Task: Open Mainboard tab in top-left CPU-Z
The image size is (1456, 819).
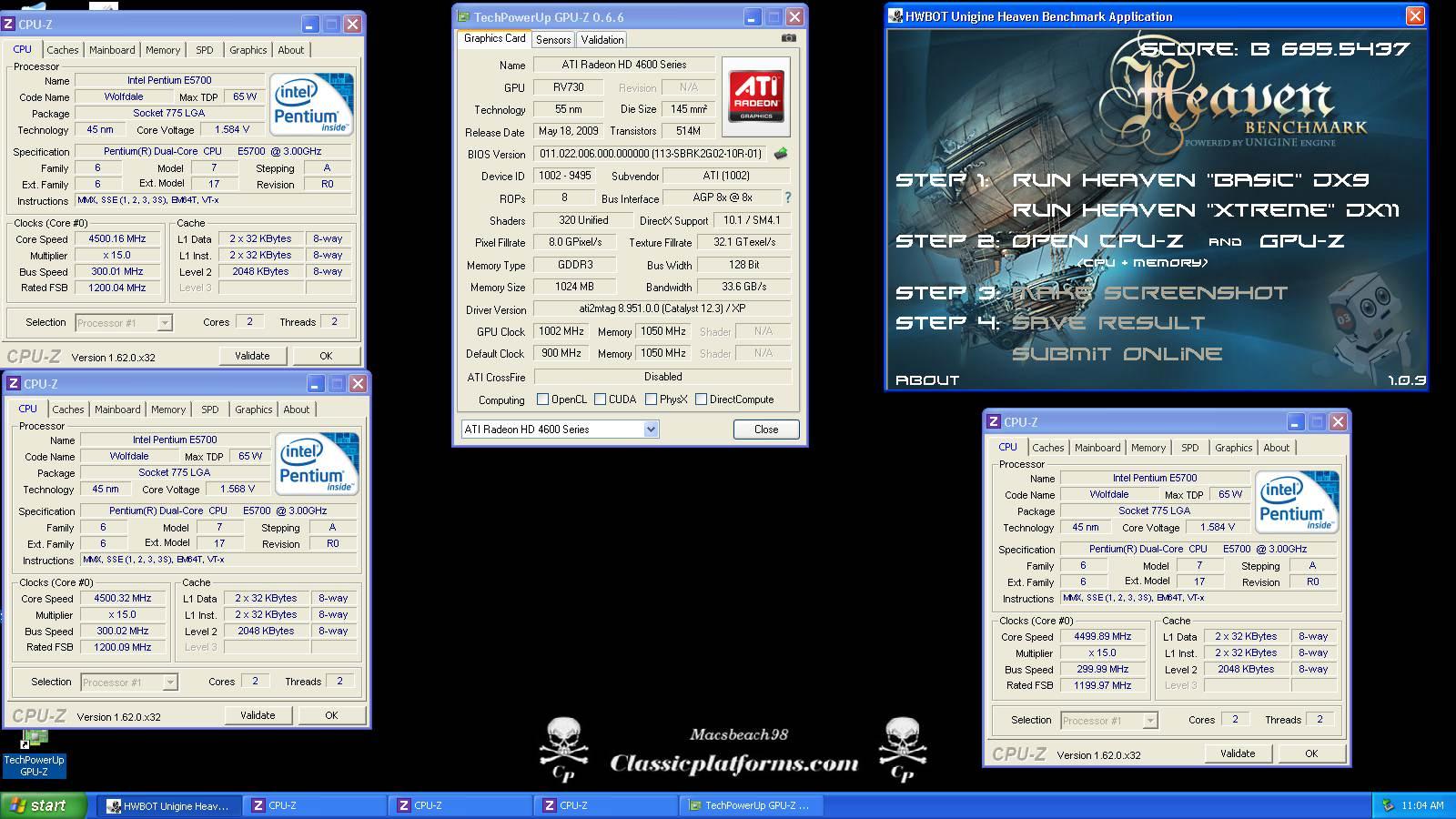Action: click(x=112, y=50)
